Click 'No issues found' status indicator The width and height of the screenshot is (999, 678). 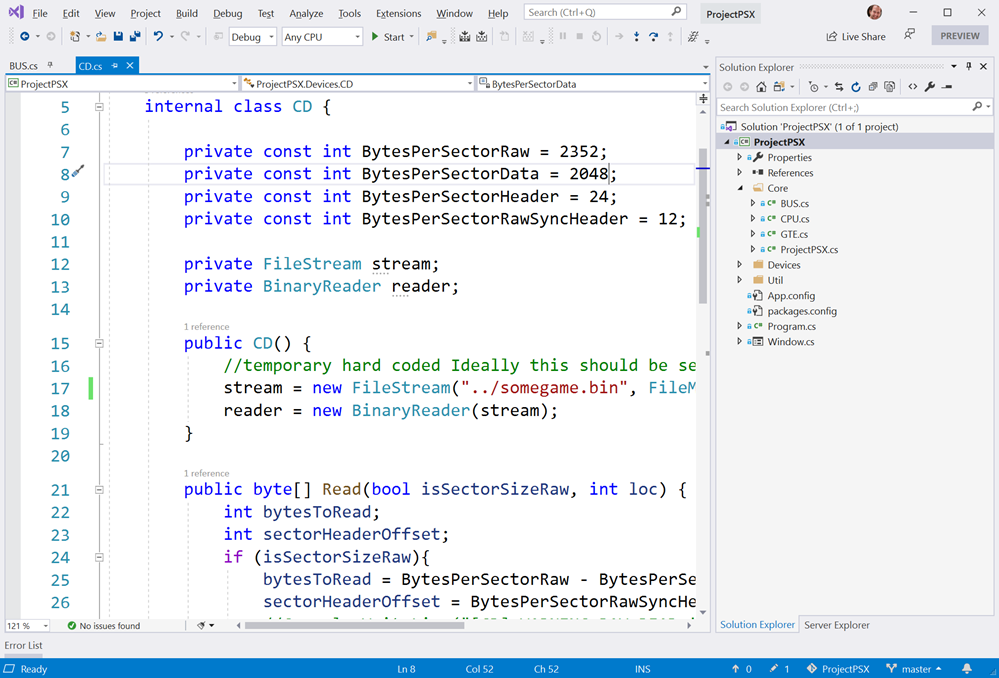click(103, 626)
